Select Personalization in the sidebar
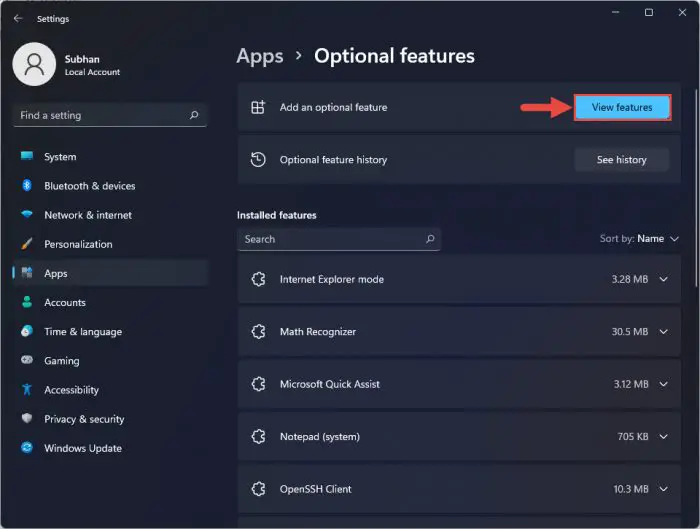 111,244
